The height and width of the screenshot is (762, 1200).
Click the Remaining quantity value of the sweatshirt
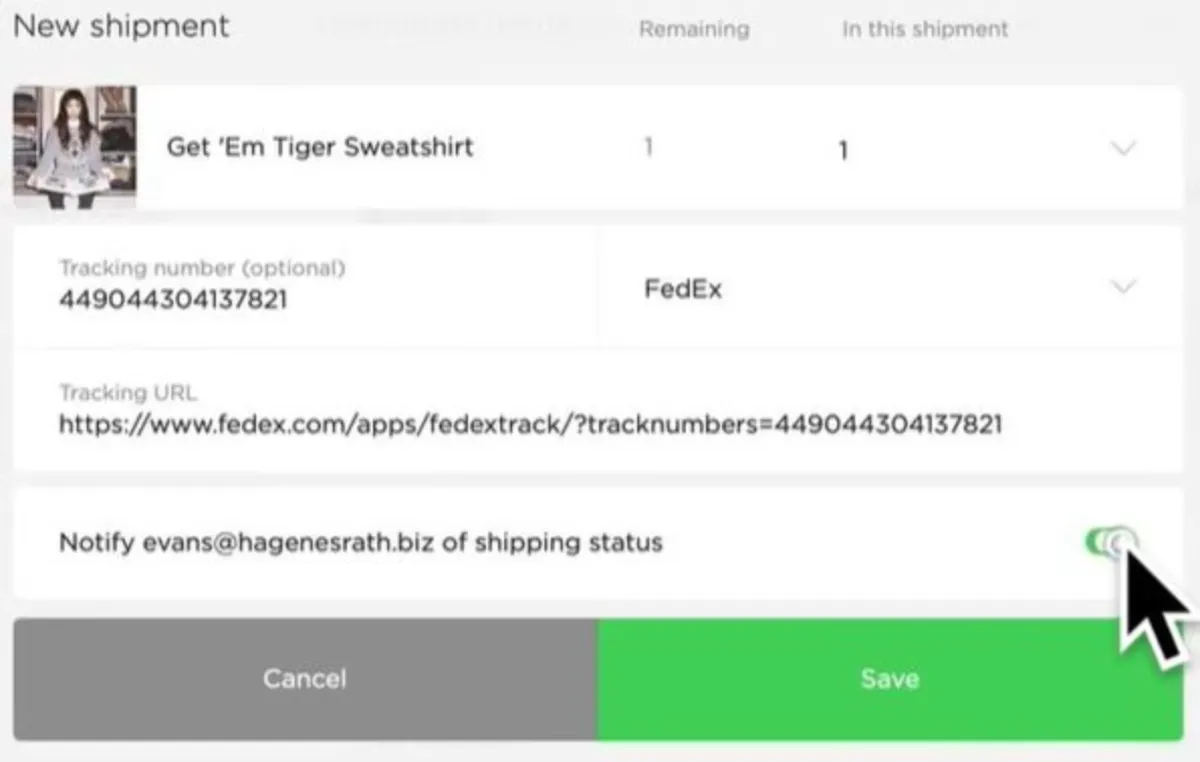tap(648, 148)
